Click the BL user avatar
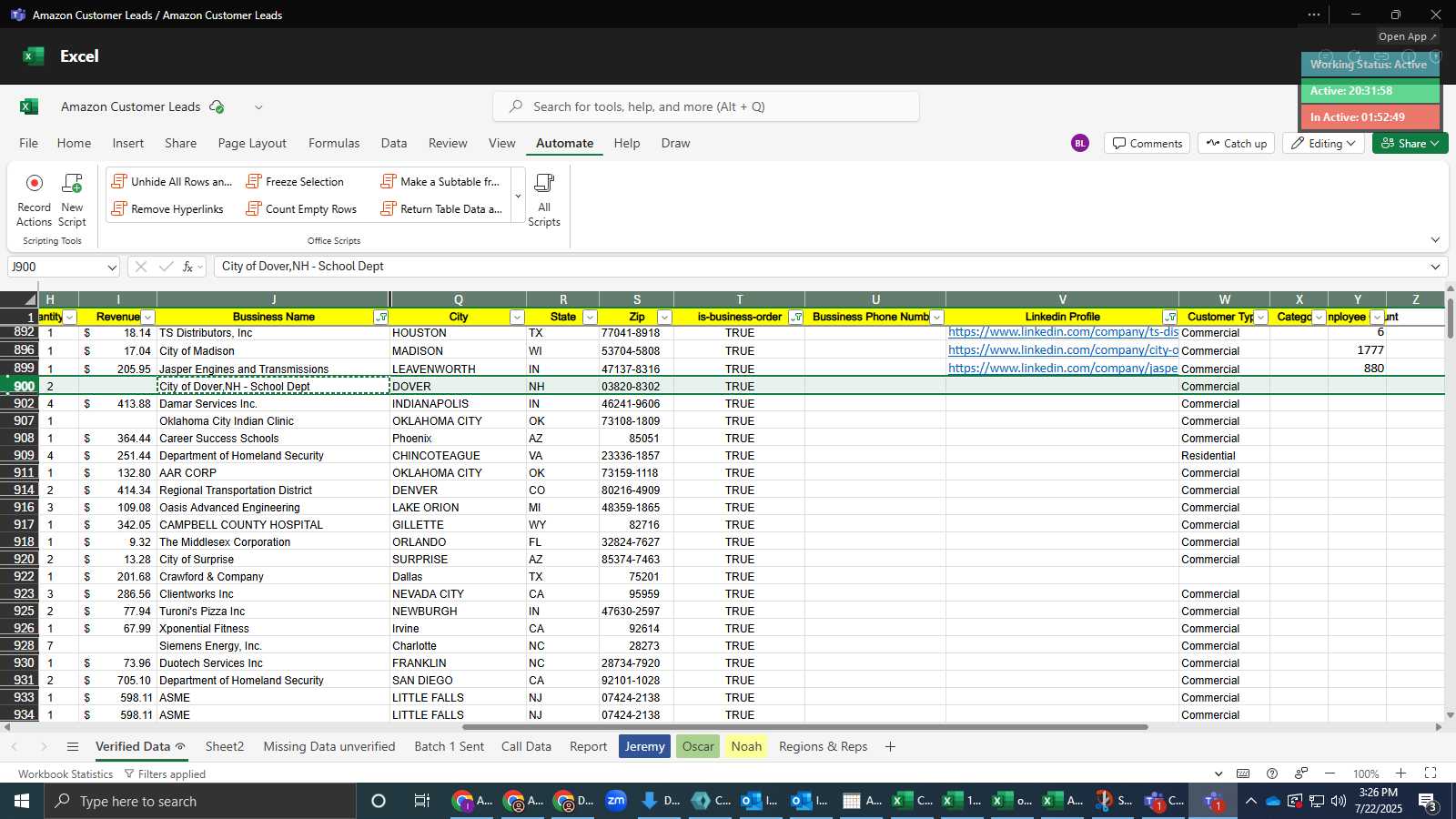The height and width of the screenshot is (819, 1456). [1080, 144]
